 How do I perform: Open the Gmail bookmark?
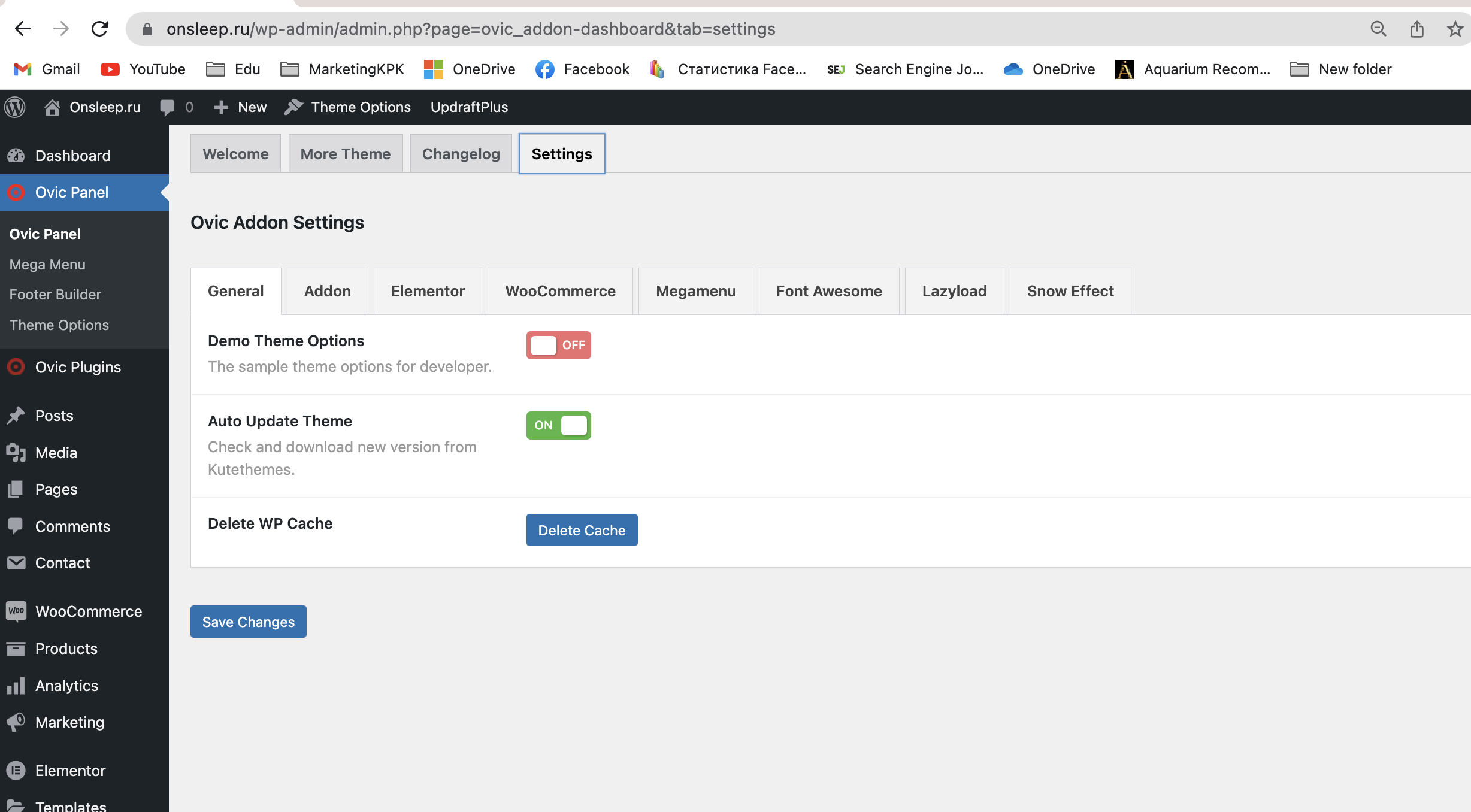tap(47, 69)
